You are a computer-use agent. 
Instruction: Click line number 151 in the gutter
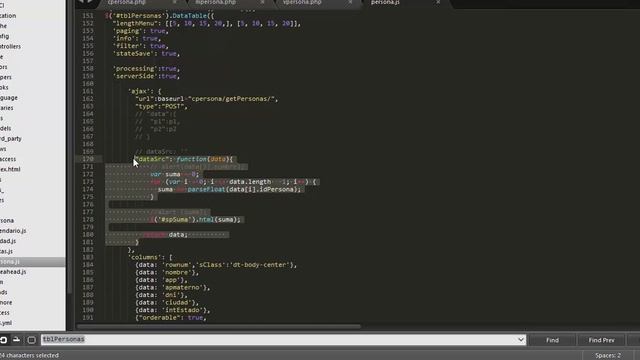point(88,16)
